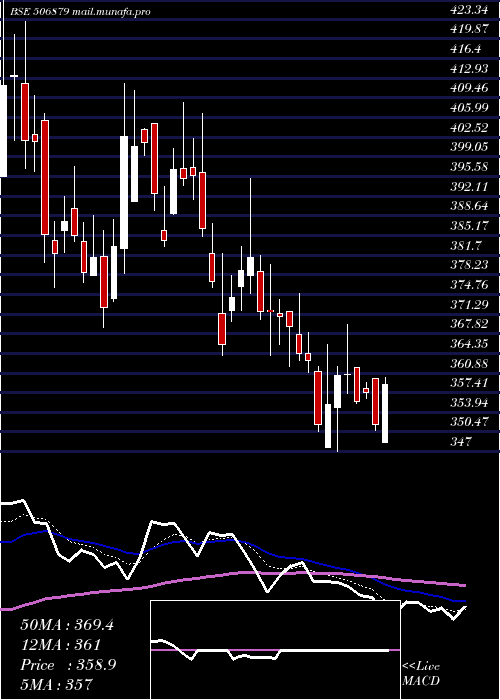Select the 402.52 price axis label
The height and width of the screenshot is (700, 500).
[x=469, y=128]
